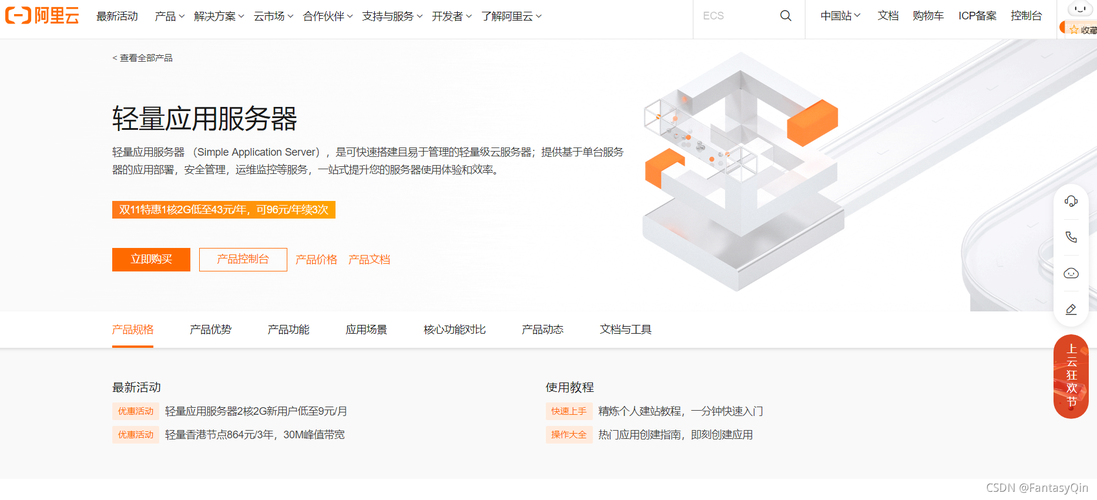The image size is (1097, 500).
Task: Click the robot face avatar icon
Action: click(1082, 9)
